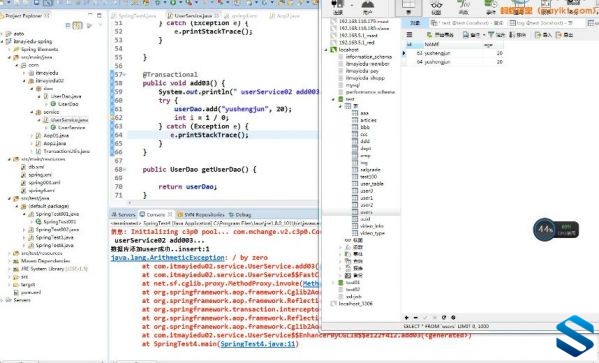This screenshot has height=363, width=599.
Task: Collapse the localhost connection in Navicat
Action: (326, 50)
